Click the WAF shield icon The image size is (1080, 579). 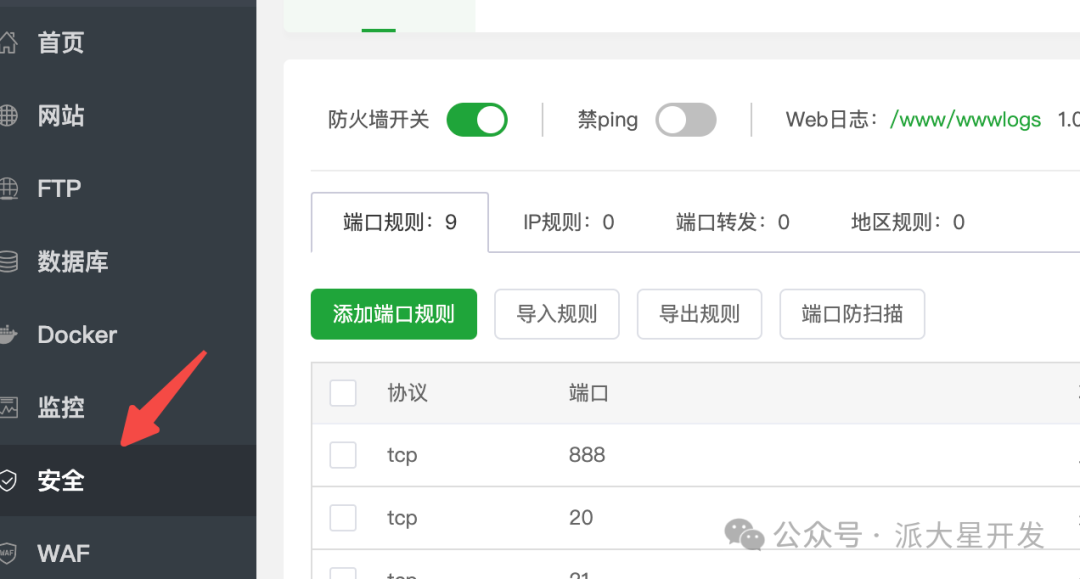click(x=8, y=553)
